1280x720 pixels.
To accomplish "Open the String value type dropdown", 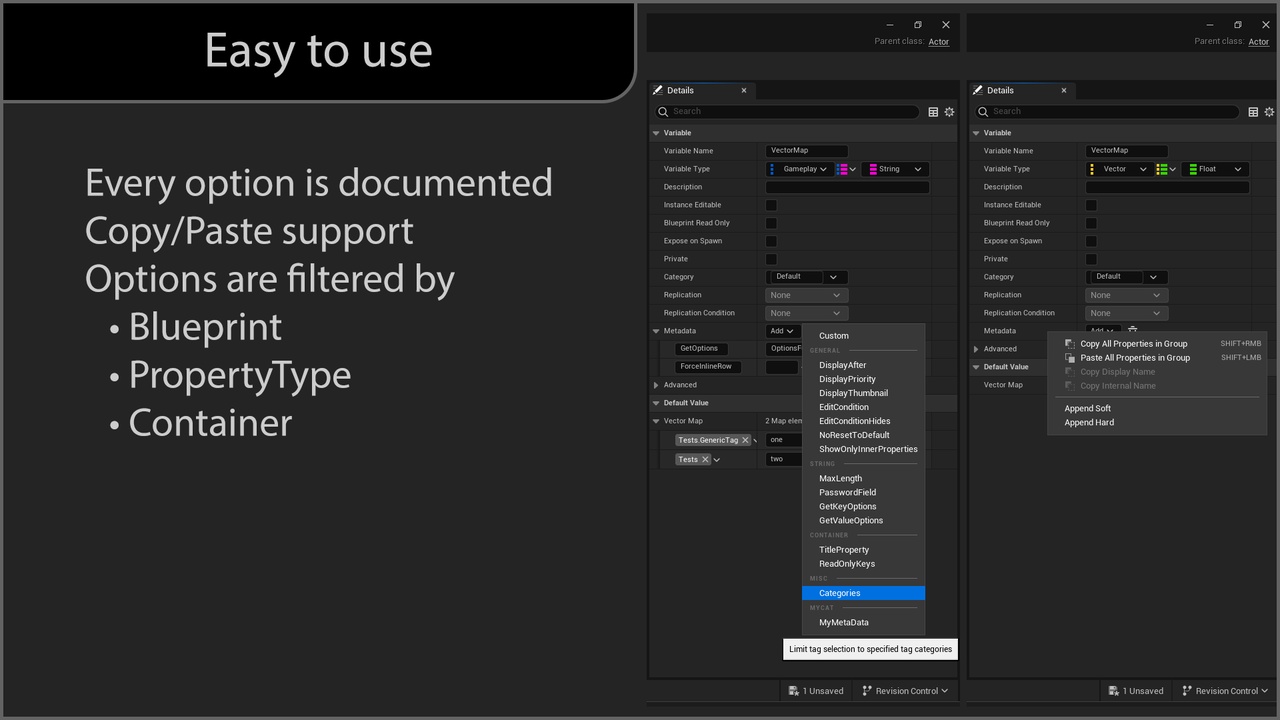I will tap(895, 169).
